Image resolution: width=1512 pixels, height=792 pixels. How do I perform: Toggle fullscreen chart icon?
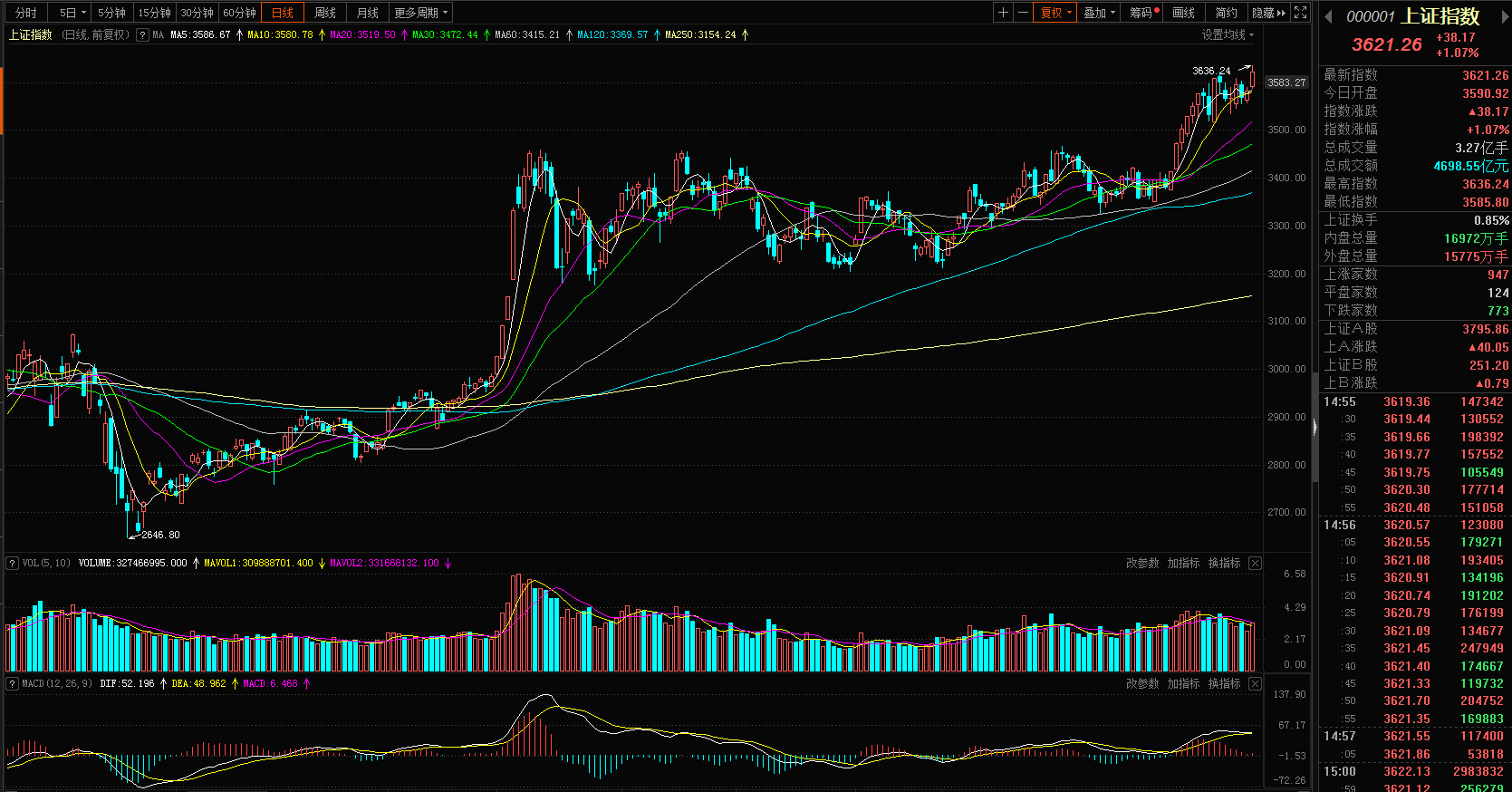(x=1301, y=13)
